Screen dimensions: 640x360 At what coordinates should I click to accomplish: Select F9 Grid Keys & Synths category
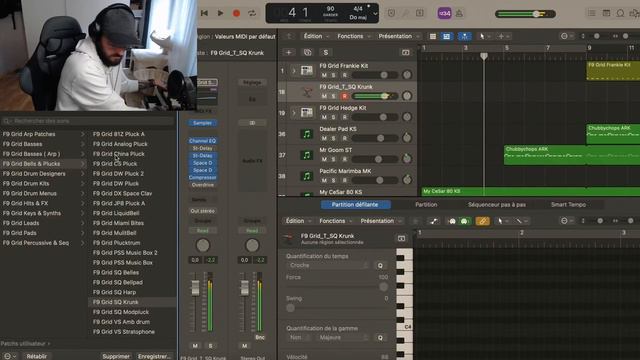point(43,213)
